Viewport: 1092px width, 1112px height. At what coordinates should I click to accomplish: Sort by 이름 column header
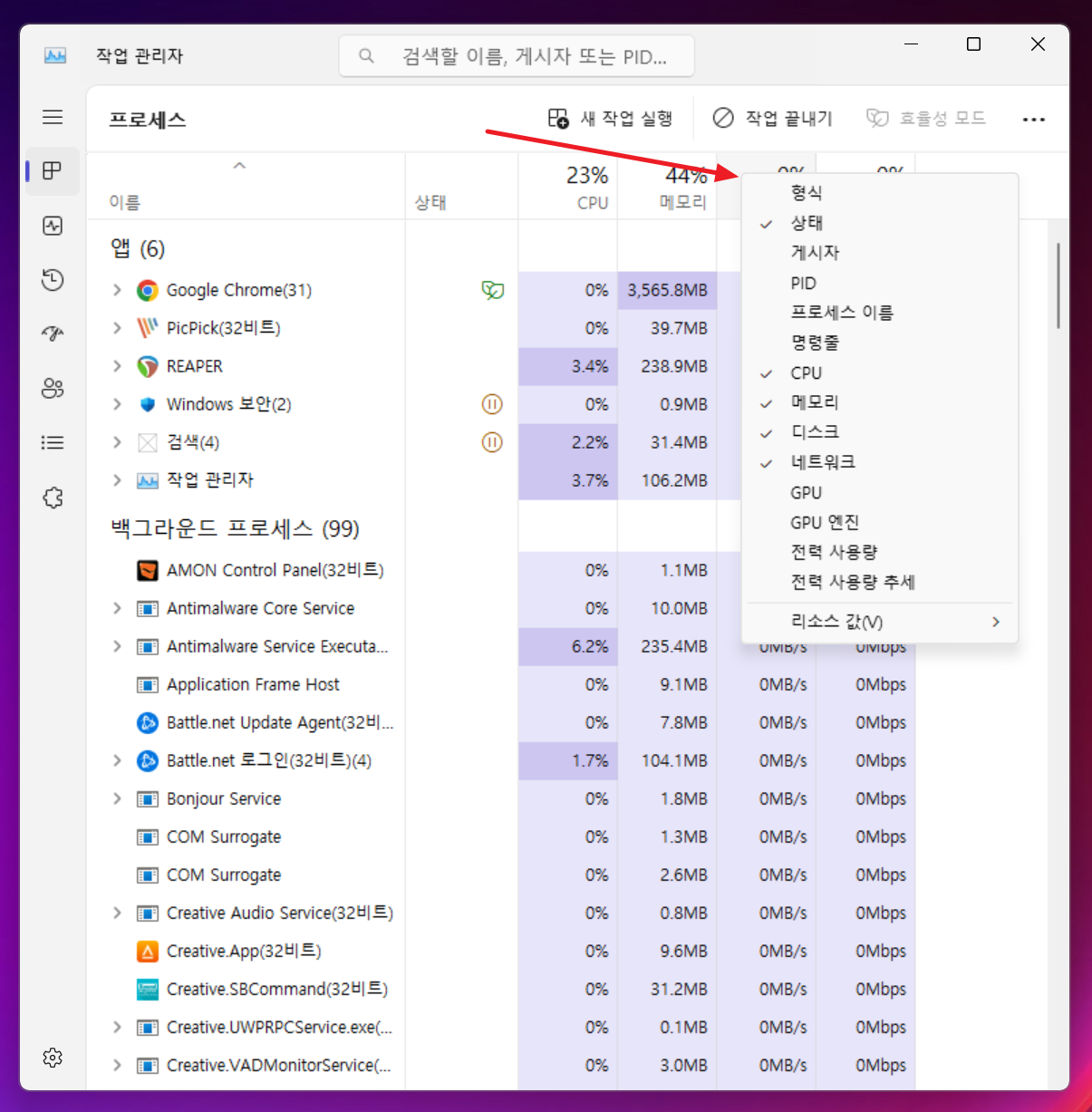246,187
